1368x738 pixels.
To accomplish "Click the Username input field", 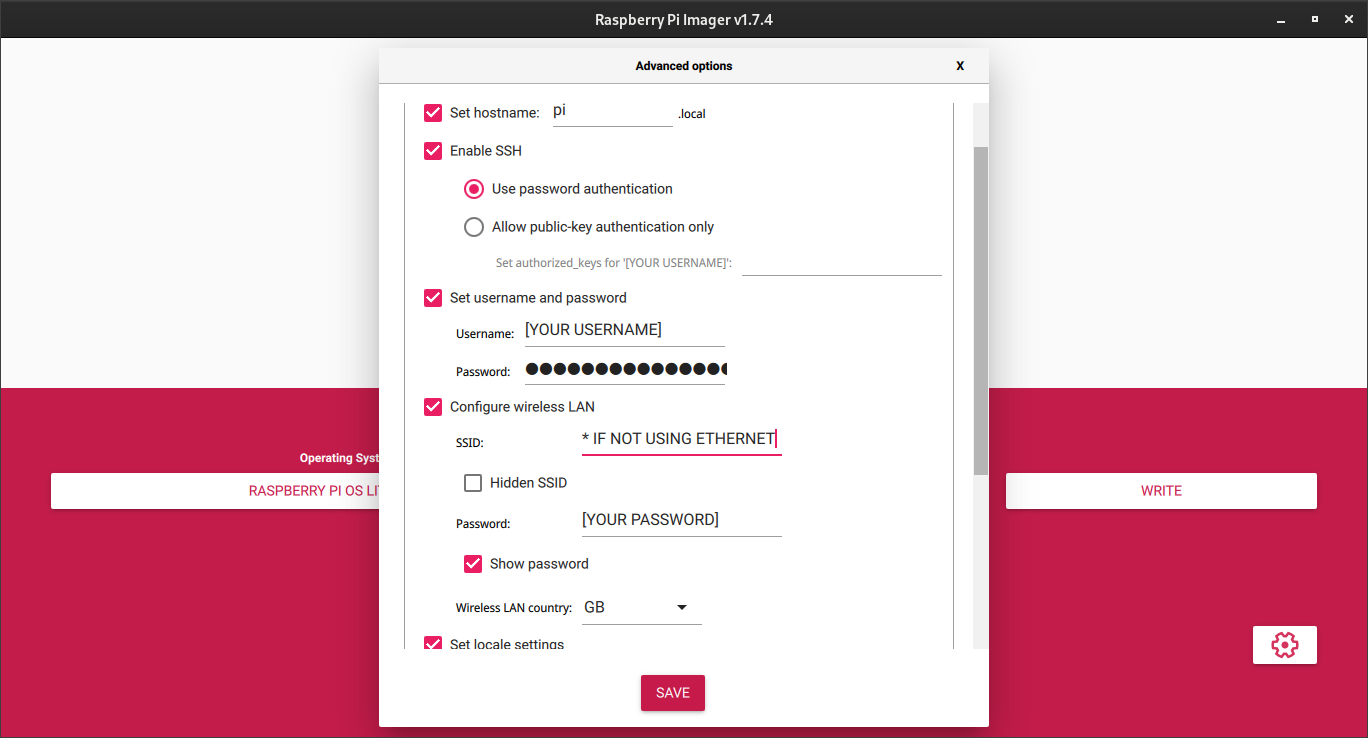I will coord(625,331).
